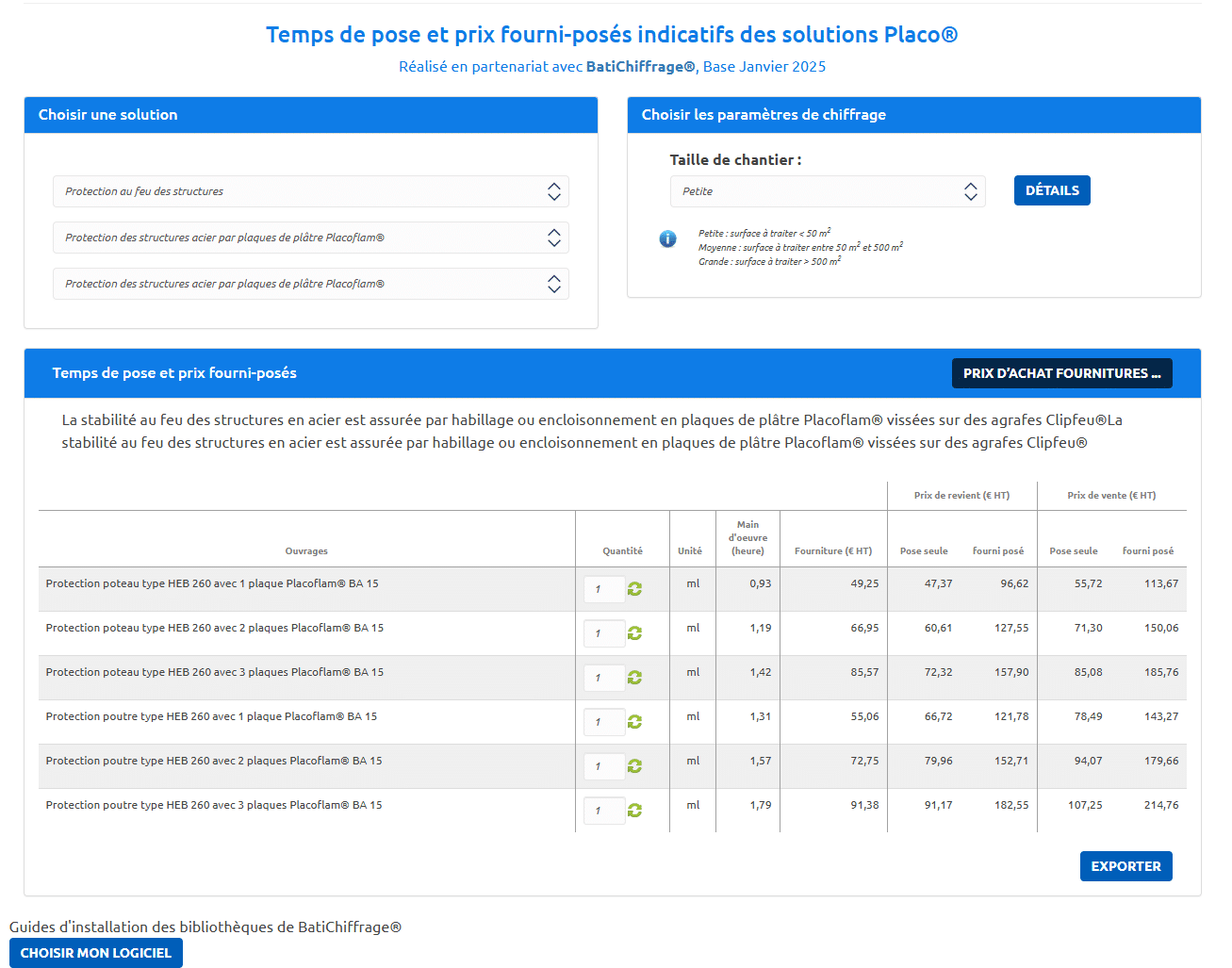Expand the second solution dropdown

310,238
